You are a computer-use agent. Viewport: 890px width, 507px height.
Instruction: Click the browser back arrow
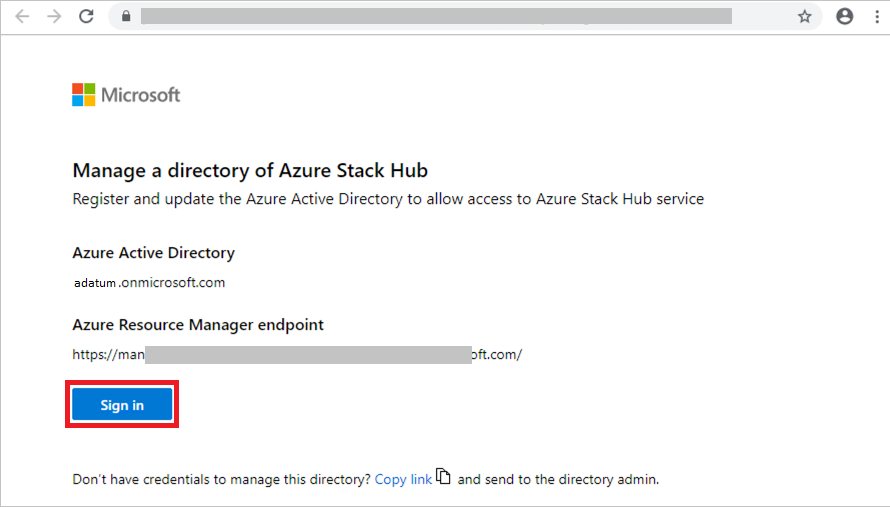click(22, 16)
